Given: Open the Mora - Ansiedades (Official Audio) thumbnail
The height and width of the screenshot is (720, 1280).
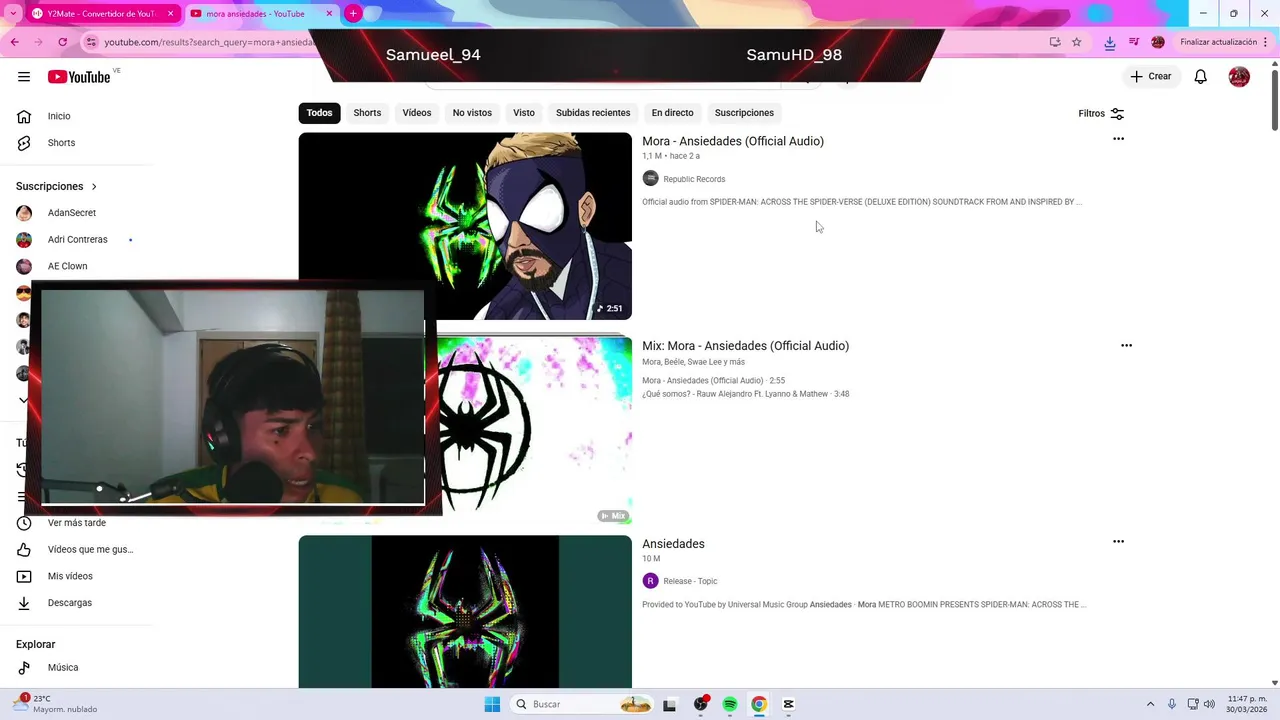Looking at the screenshot, I should 465,226.
